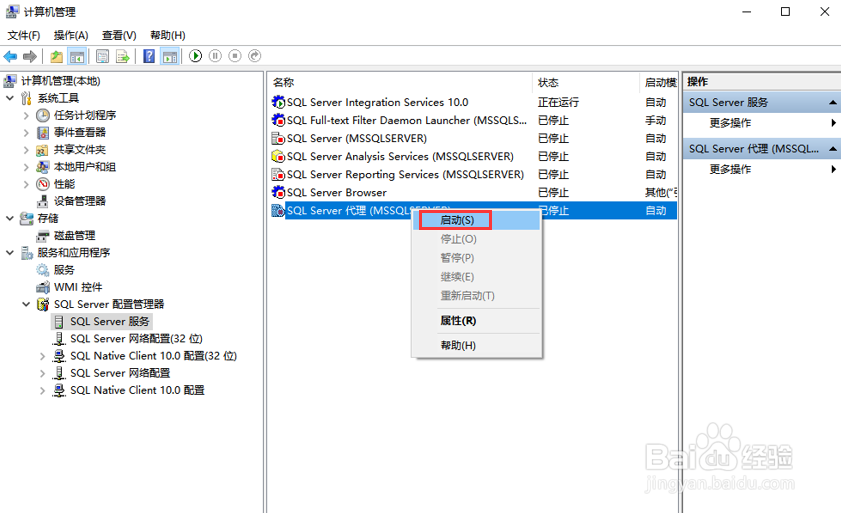Select SQL Full-text Filter Daemon Launcher row
Image resolution: width=841 pixels, height=513 pixels.
coord(474,120)
